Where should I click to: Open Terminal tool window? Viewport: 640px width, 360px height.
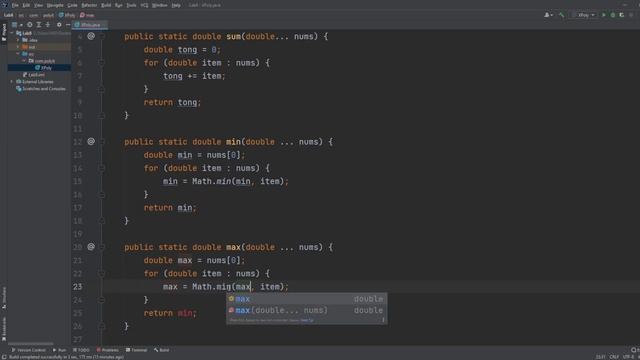136,350
